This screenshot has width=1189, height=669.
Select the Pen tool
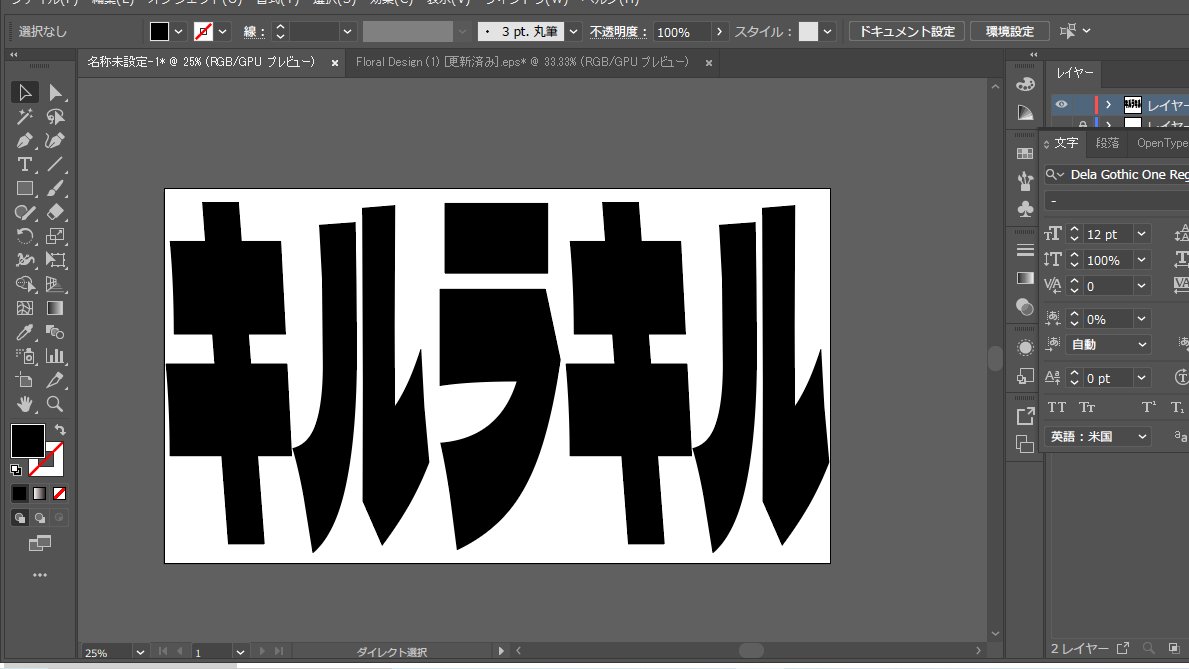click(x=24, y=141)
